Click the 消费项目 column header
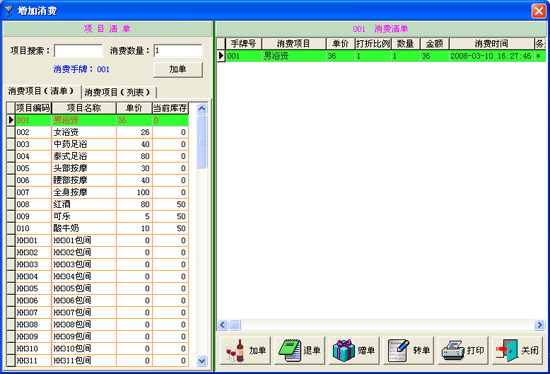This screenshot has height=374, width=550. (294, 44)
